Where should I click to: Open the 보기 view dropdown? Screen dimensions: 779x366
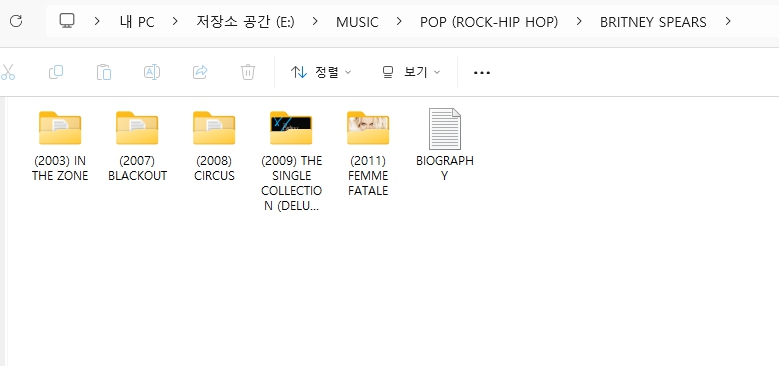tap(411, 73)
